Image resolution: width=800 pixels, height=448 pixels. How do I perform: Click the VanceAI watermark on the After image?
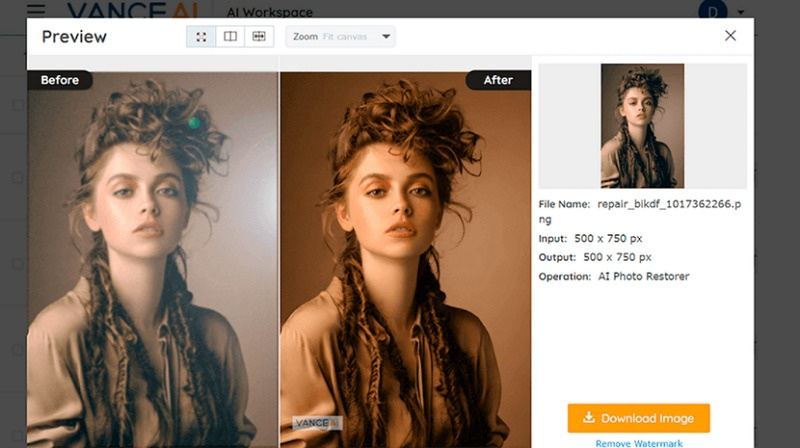point(317,423)
